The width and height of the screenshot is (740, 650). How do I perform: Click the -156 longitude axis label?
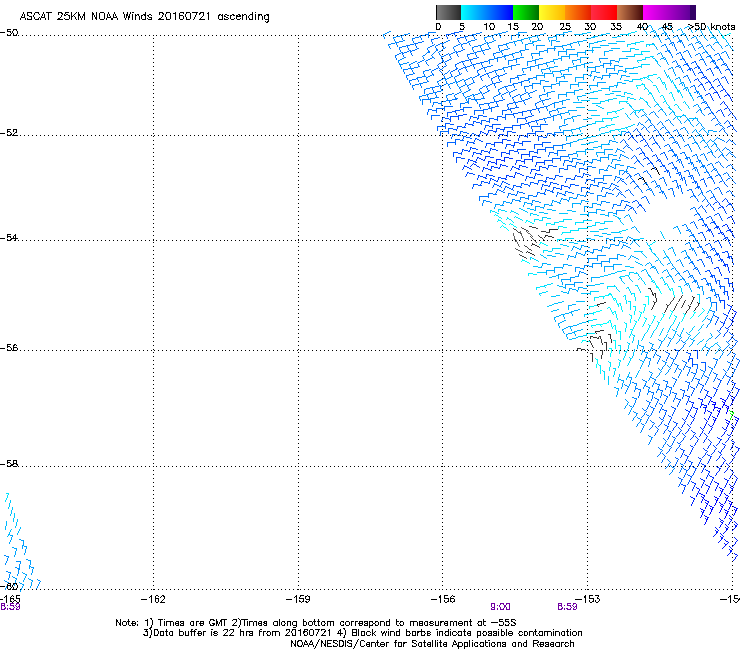(x=443, y=599)
